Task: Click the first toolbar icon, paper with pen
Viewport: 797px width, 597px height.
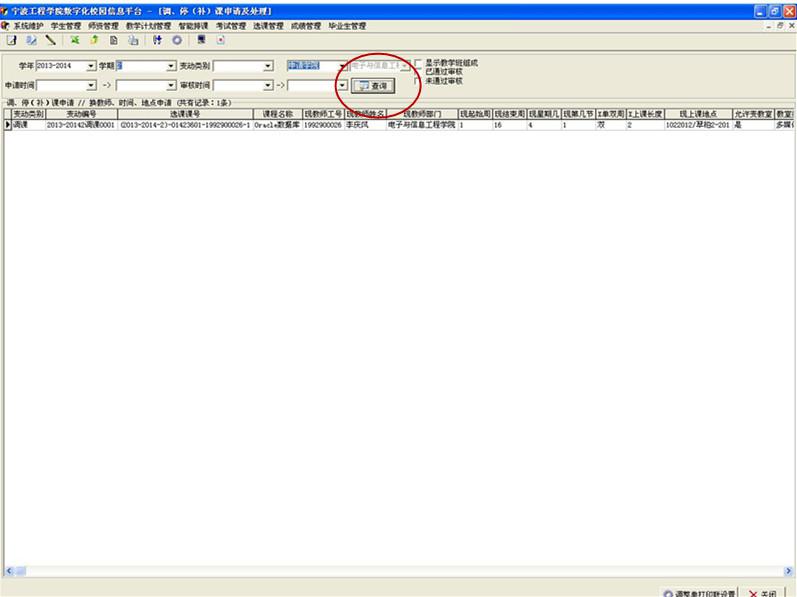Action: click(x=12, y=40)
